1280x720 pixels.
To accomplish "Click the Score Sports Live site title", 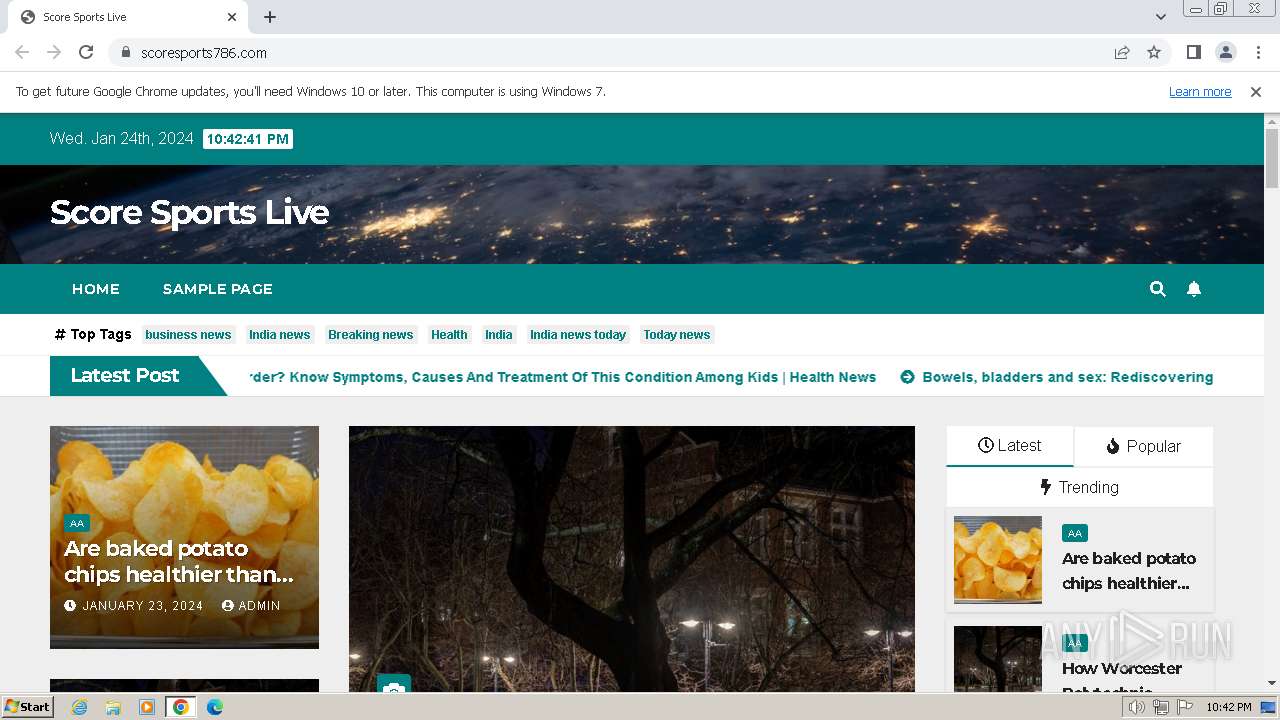I will [x=190, y=212].
